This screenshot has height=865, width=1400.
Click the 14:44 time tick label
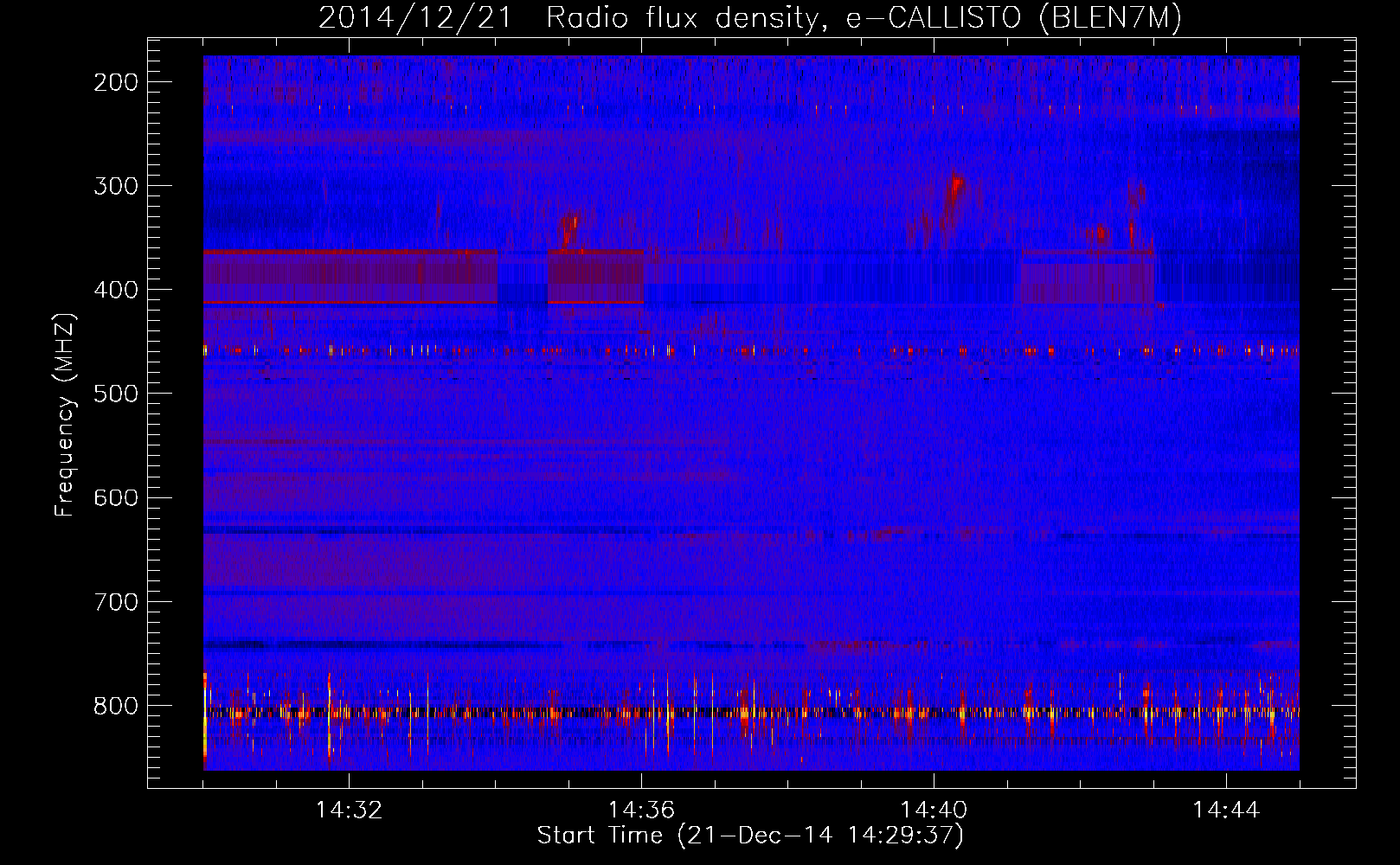pyautogui.click(x=1226, y=811)
